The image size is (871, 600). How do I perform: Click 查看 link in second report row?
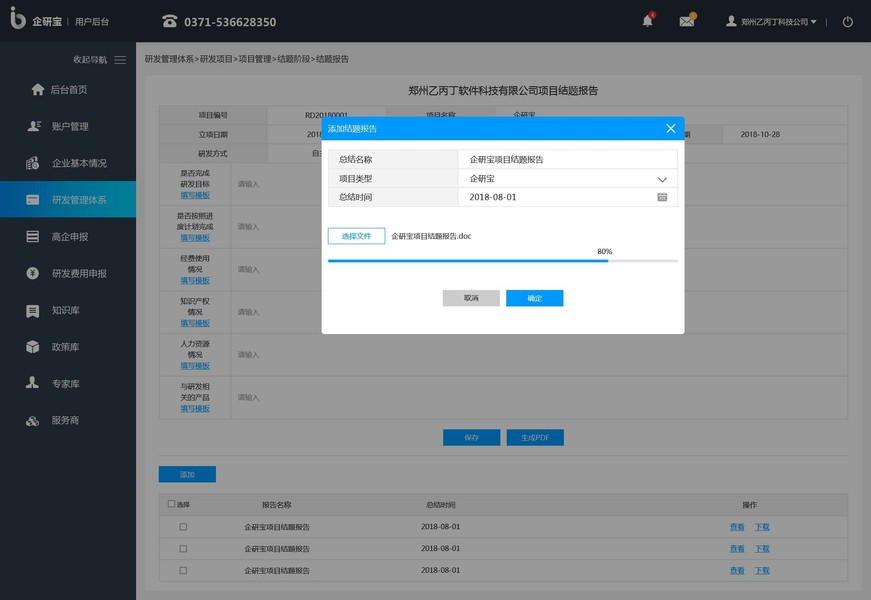point(737,548)
